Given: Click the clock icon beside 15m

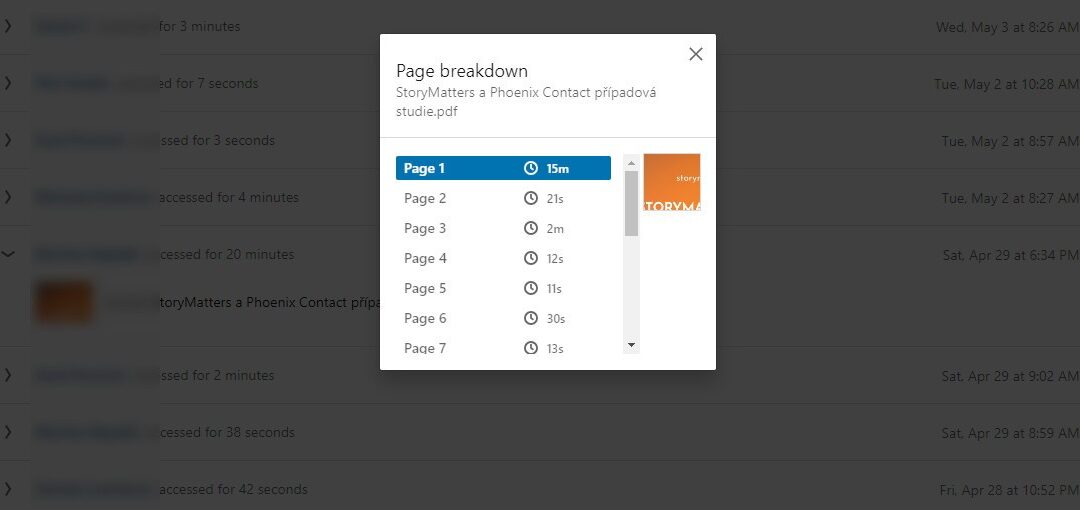Looking at the screenshot, I should click(x=530, y=168).
